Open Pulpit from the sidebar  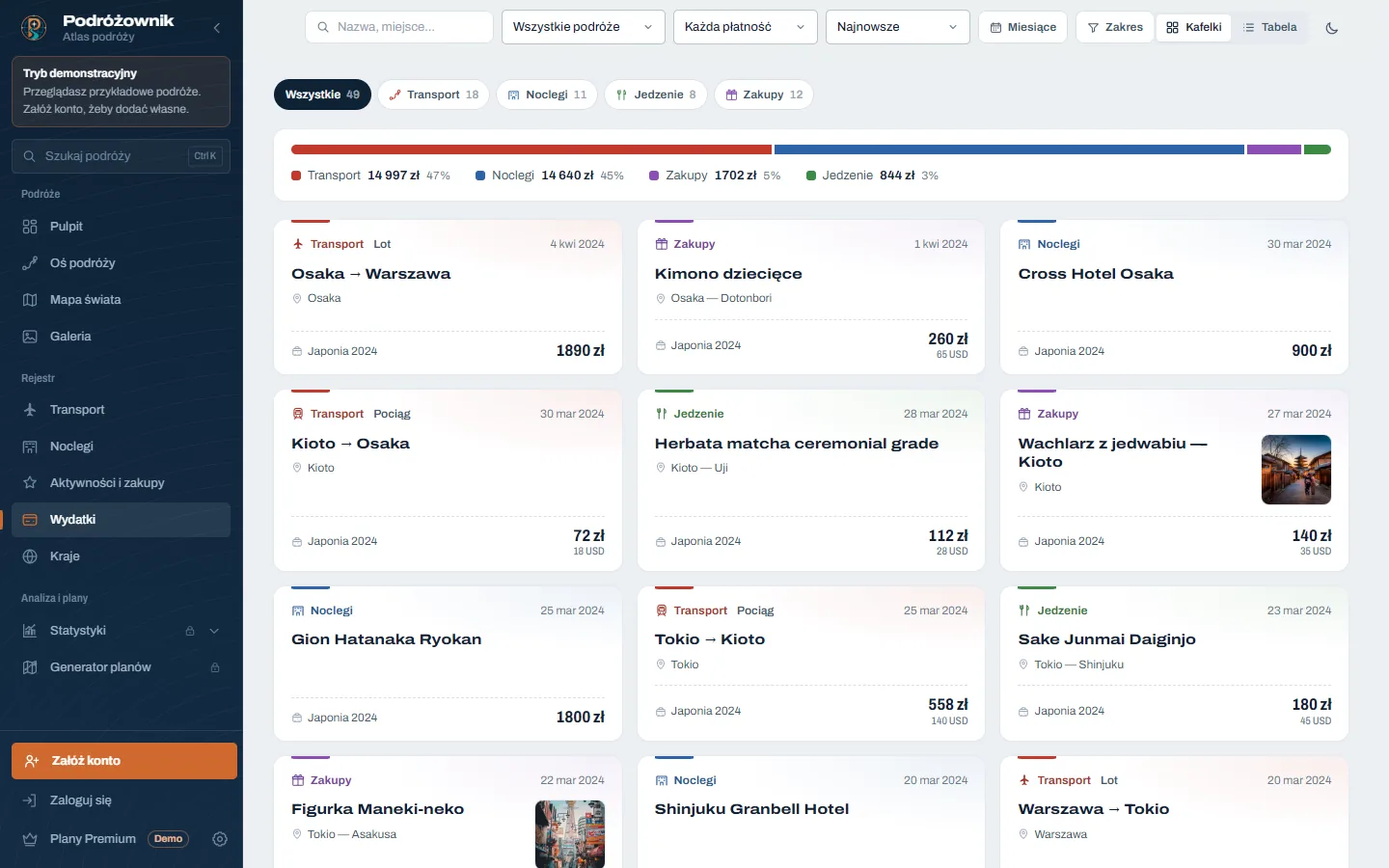(x=121, y=227)
